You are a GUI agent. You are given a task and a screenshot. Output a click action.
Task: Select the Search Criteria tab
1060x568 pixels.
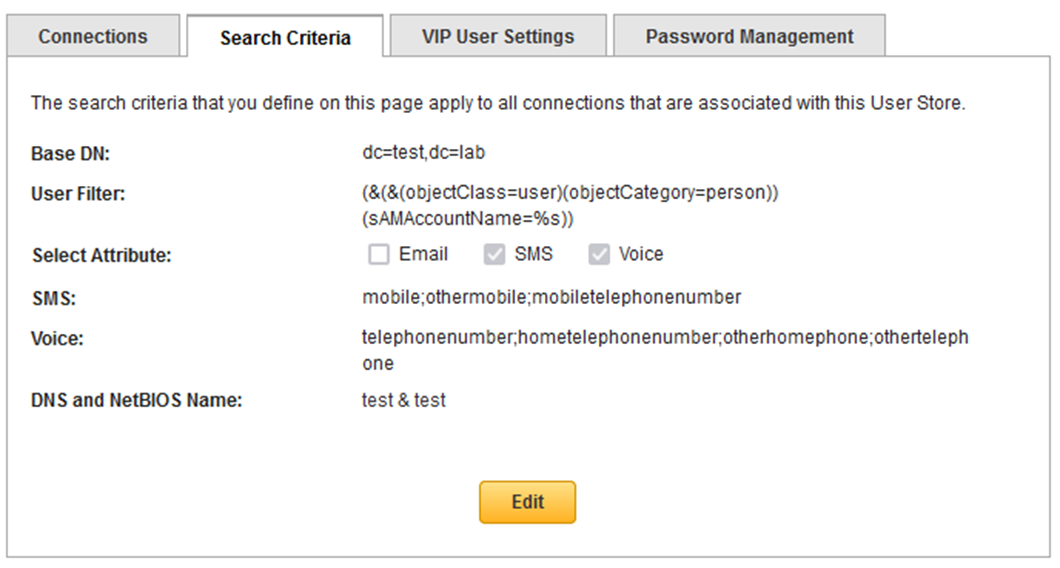click(285, 38)
